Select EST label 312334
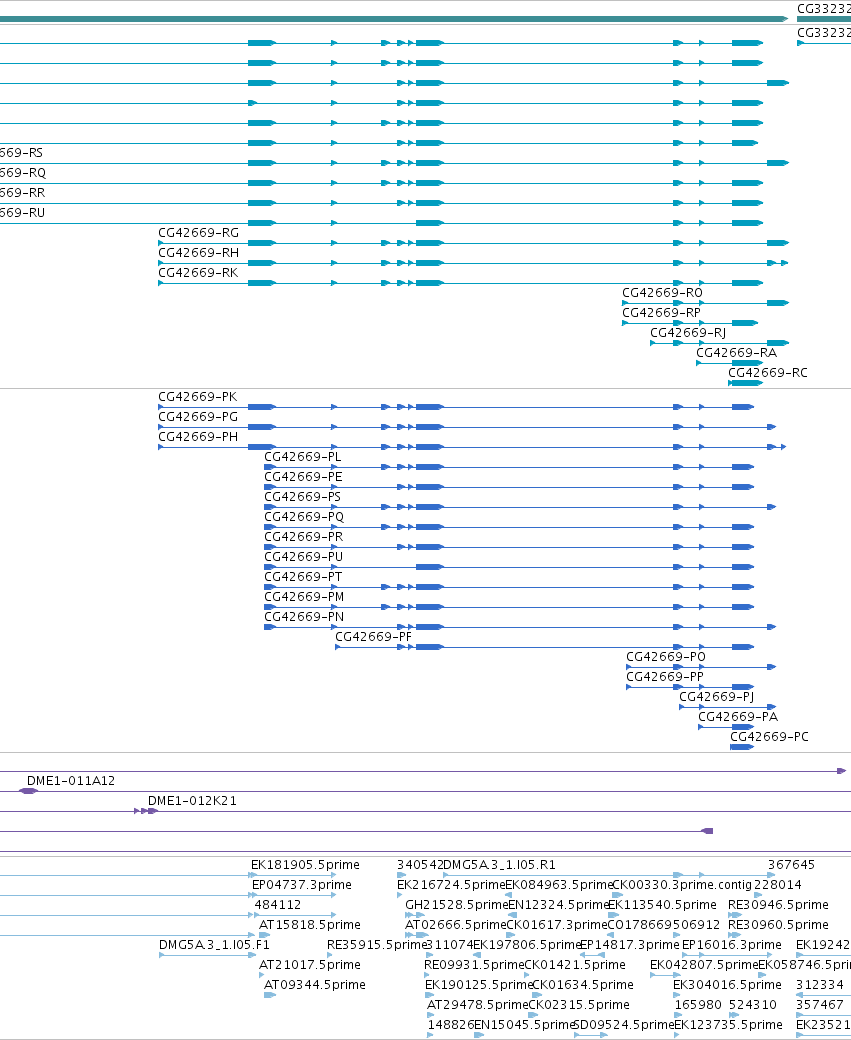Viewport: 851px width, 1040px height. coord(820,984)
